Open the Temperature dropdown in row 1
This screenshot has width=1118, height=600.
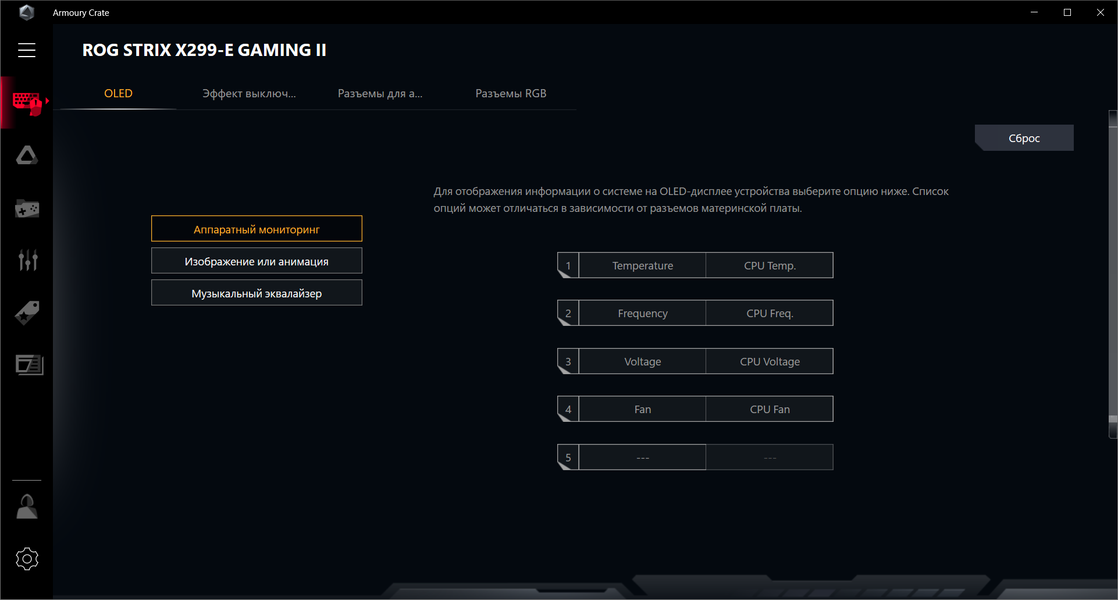pyautogui.click(x=642, y=265)
